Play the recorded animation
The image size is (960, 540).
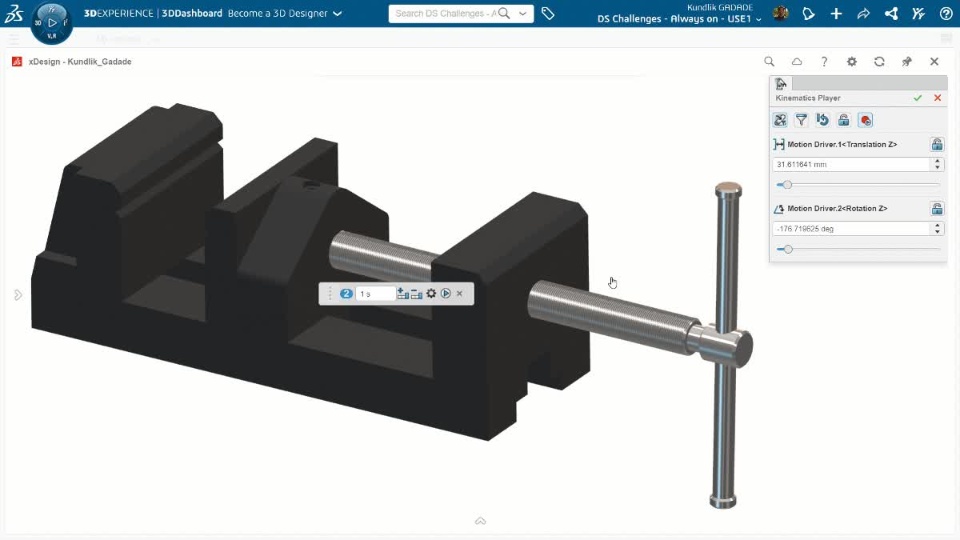pyautogui.click(x=446, y=294)
